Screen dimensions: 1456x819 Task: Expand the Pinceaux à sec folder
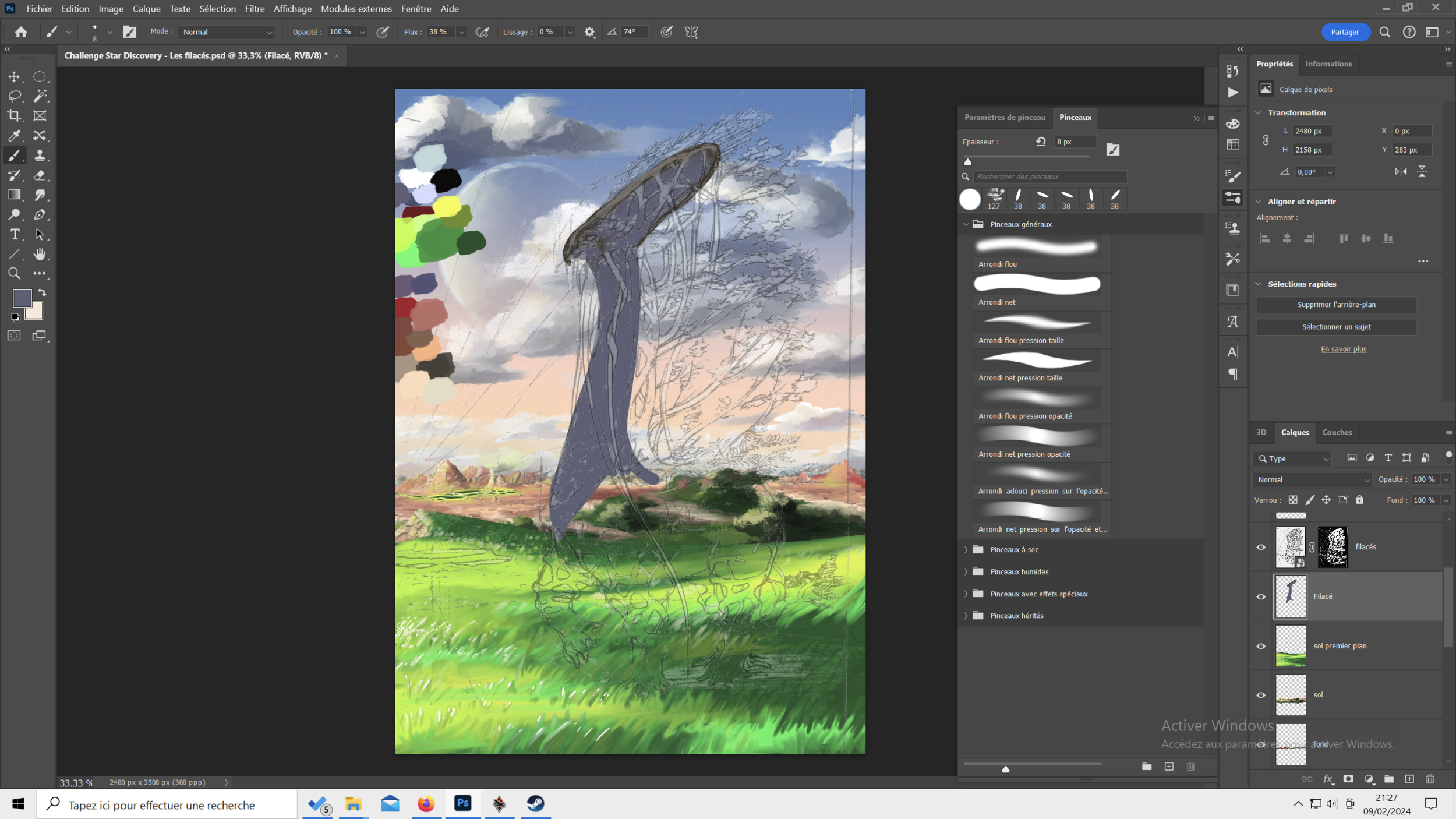[966, 550]
